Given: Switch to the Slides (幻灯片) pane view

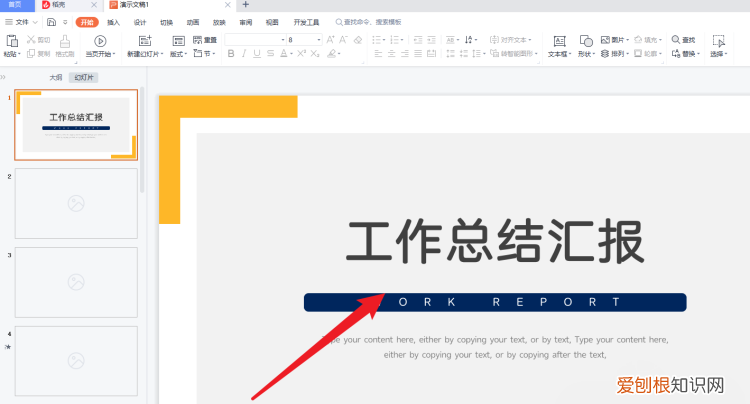Looking at the screenshot, I should tap(84, 77).
